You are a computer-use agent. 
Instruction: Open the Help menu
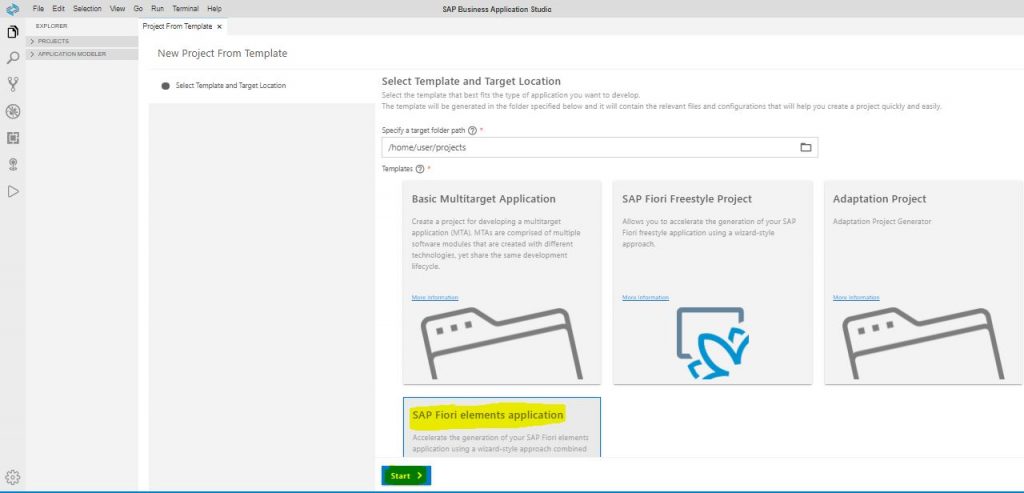[214, 8]
